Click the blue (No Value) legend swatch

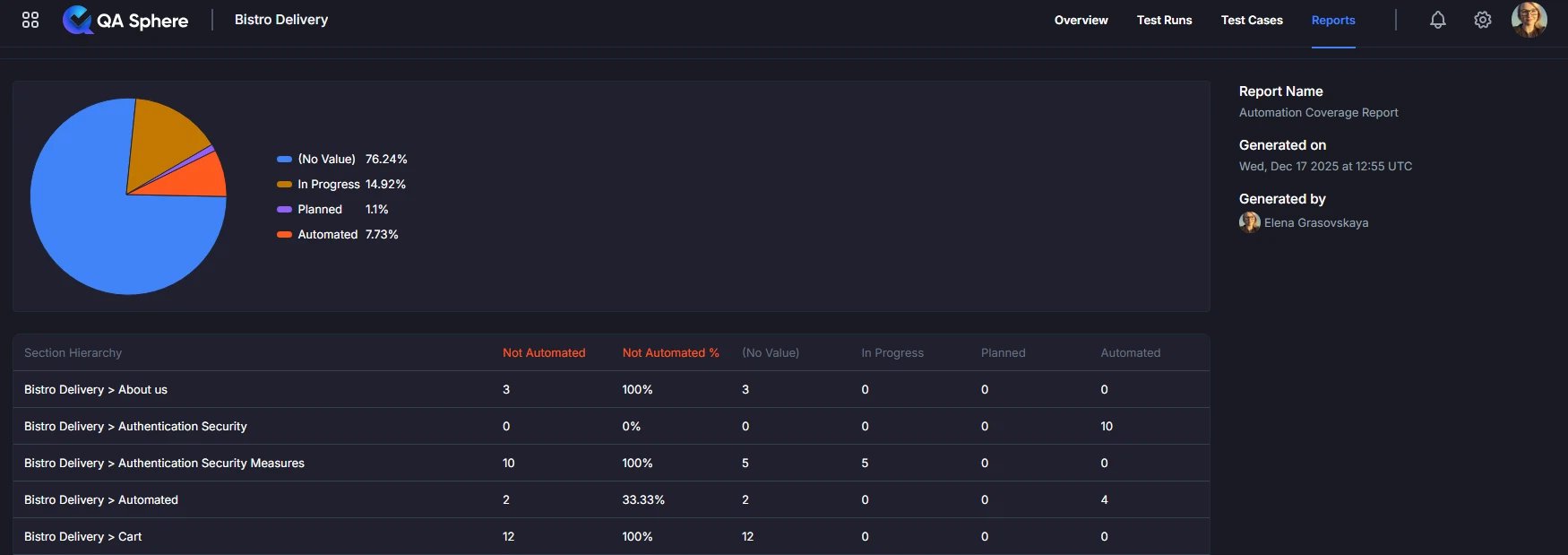pyautogui.click(x=284, y=159)
